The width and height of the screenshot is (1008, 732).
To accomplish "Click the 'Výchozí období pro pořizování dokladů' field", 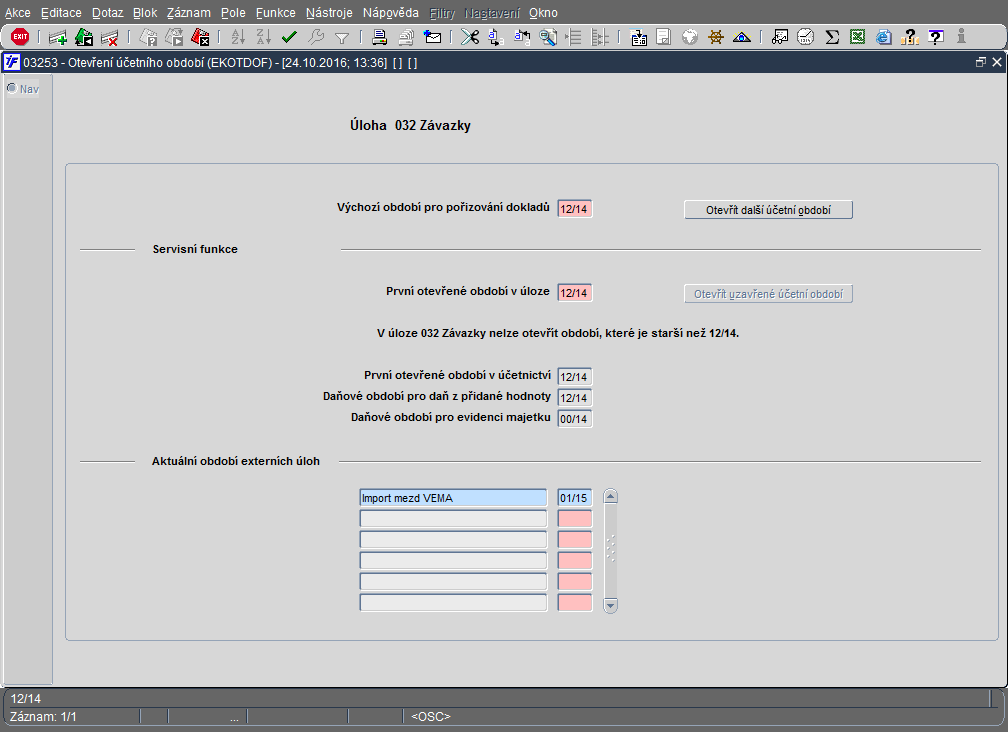I will 575,209.
